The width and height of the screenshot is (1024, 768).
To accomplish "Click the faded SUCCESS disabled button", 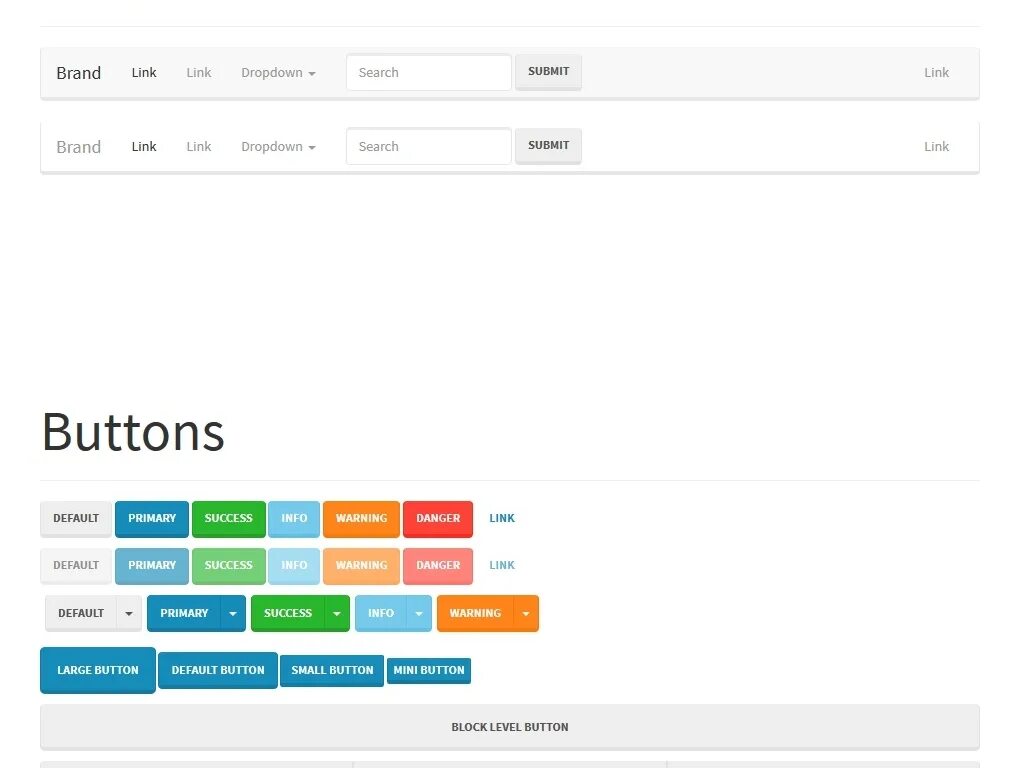I will (x=229, y=566).
